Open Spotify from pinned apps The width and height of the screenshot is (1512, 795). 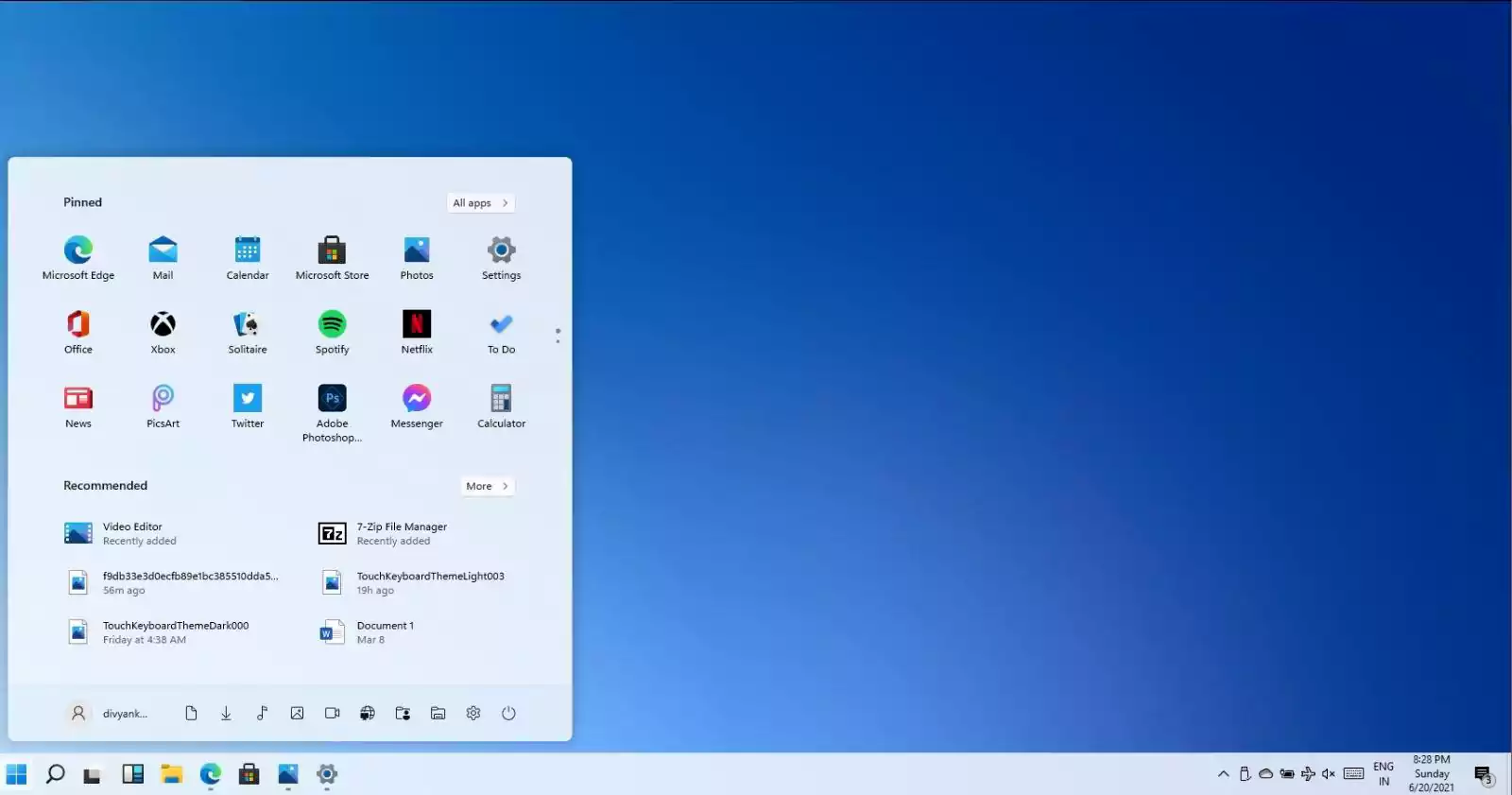(x=332, y=332)
